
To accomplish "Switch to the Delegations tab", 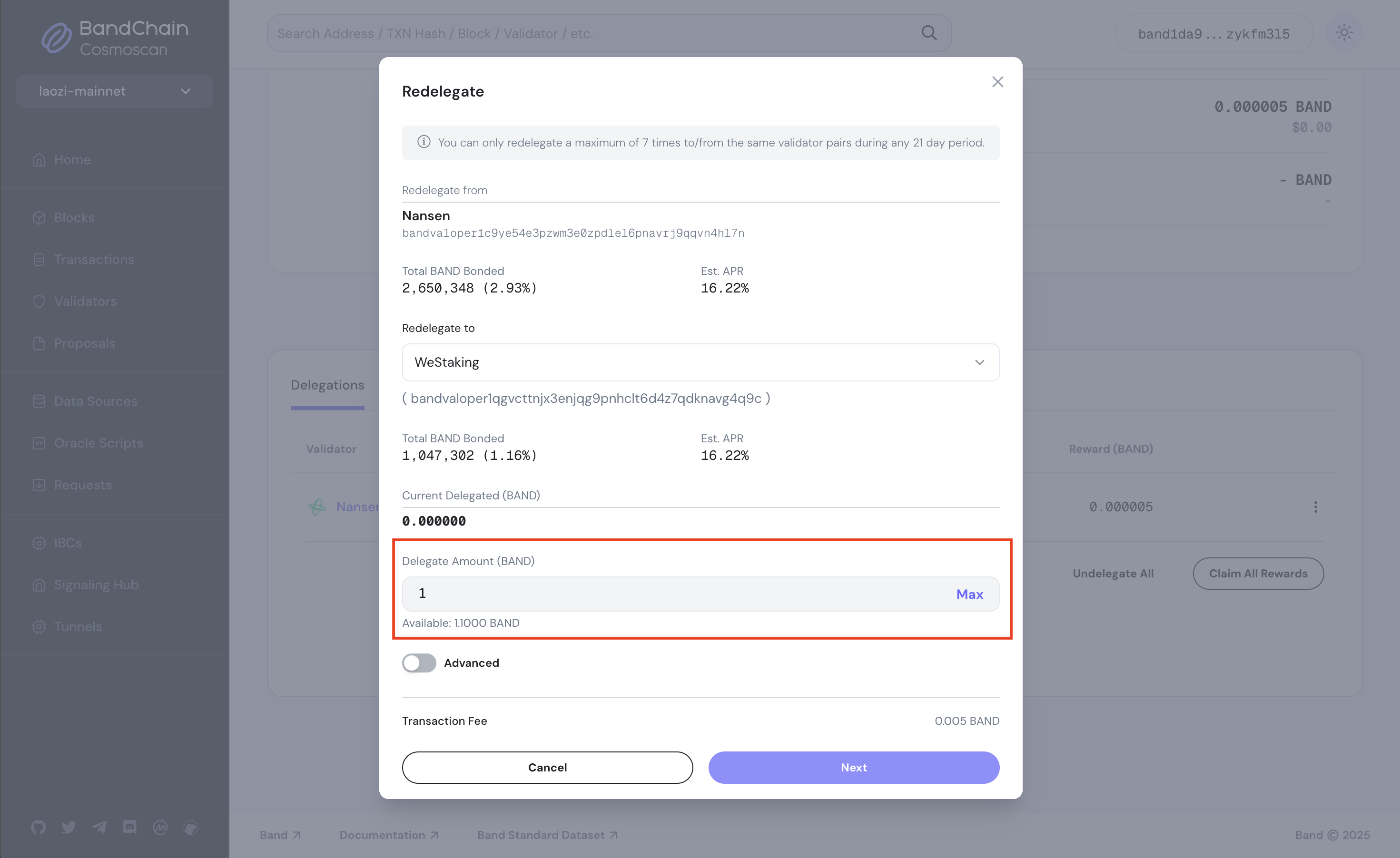I will pos(327,385).
